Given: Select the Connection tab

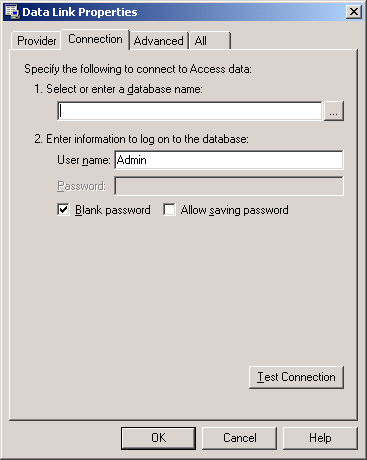Looking at the screenshot, I should click(95, 39).
